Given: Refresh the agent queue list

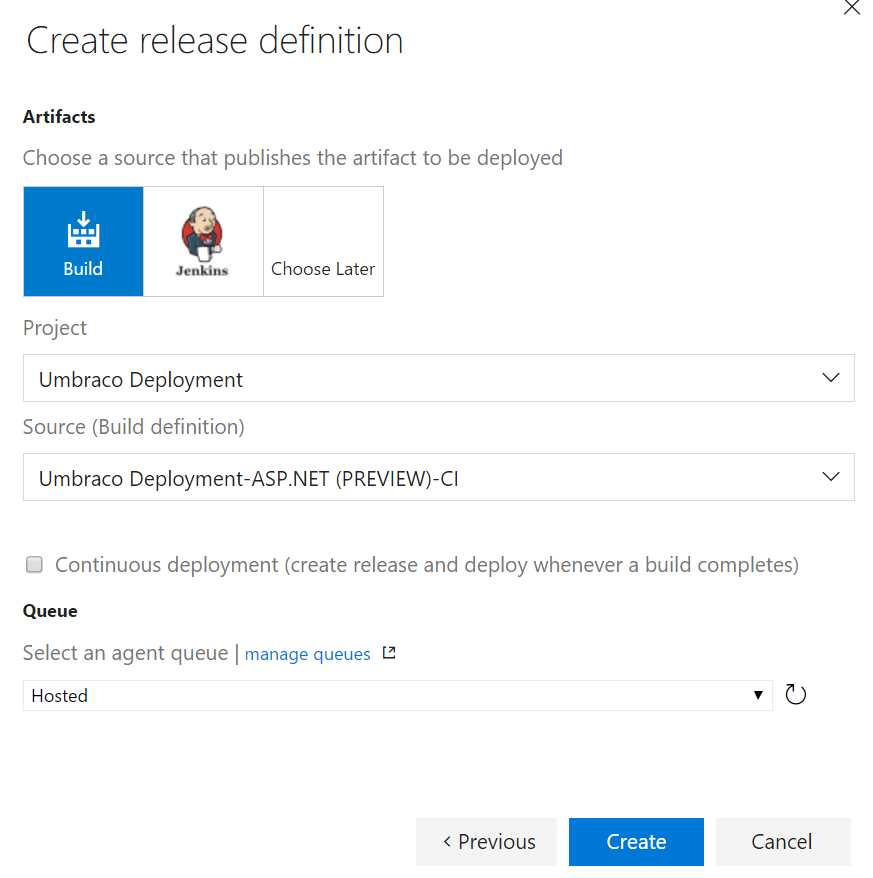Looking at the screenshot, I should coord(796,695).
